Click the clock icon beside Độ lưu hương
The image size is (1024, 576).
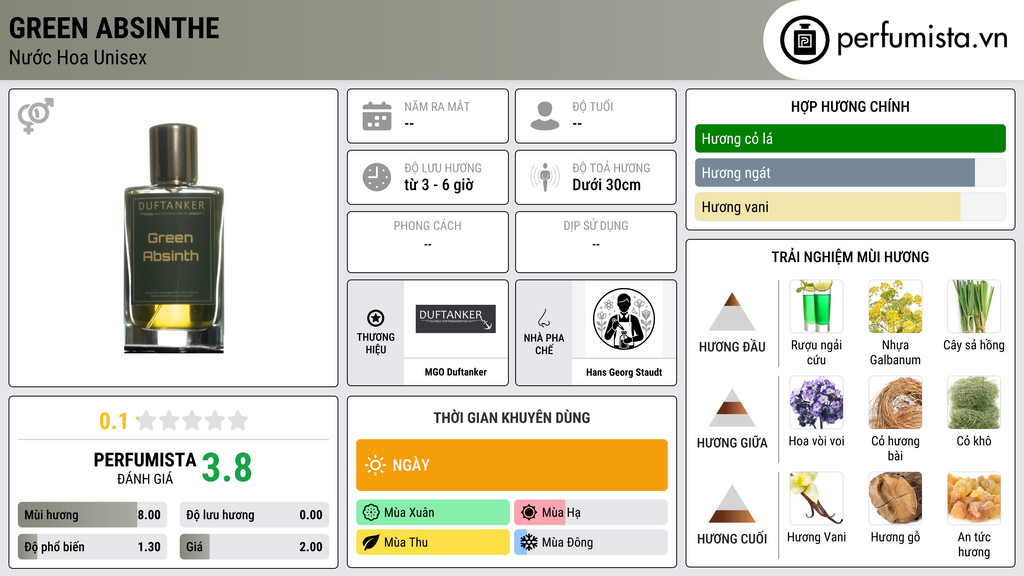[377, 177]
